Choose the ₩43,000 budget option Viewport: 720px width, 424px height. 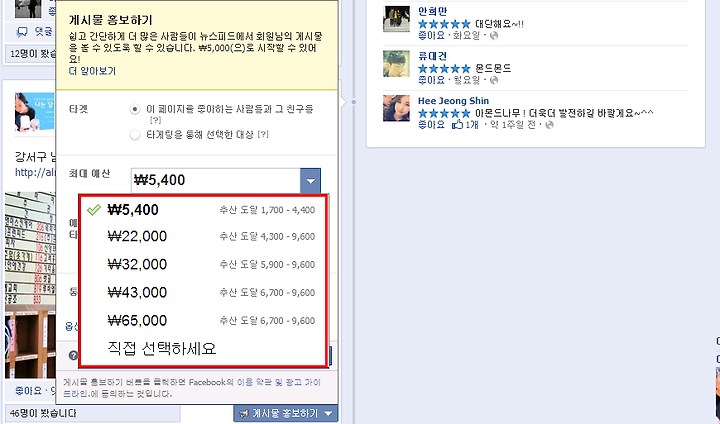click(x=202, y=293)
